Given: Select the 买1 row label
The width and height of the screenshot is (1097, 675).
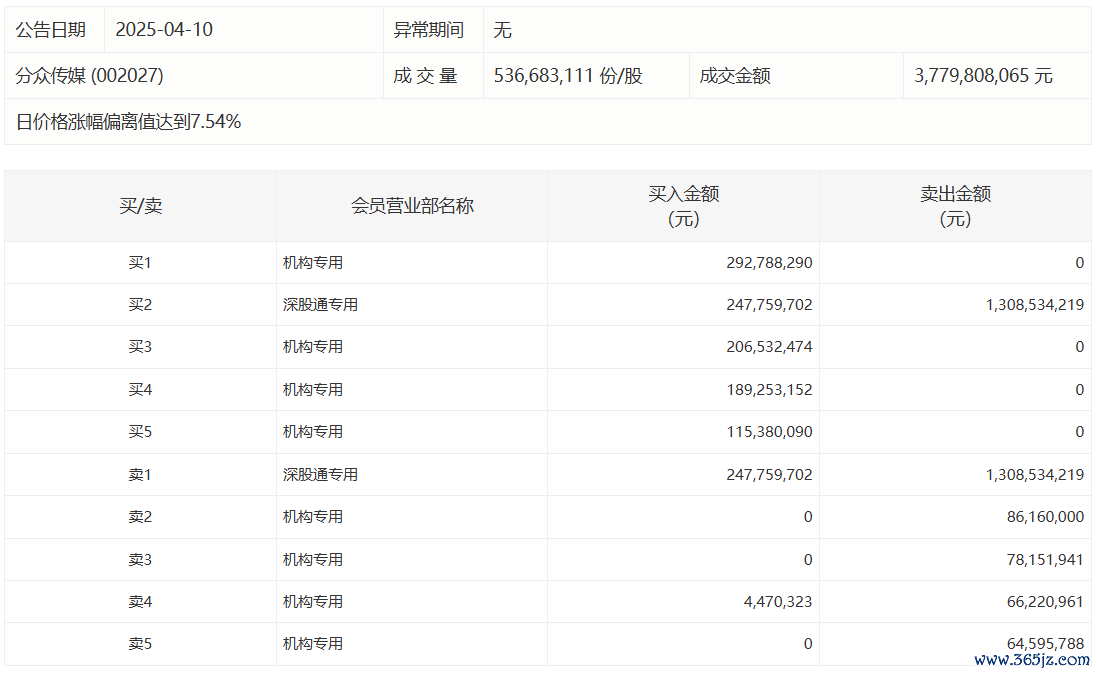Looking at the screenshot, I should point(140,262).
